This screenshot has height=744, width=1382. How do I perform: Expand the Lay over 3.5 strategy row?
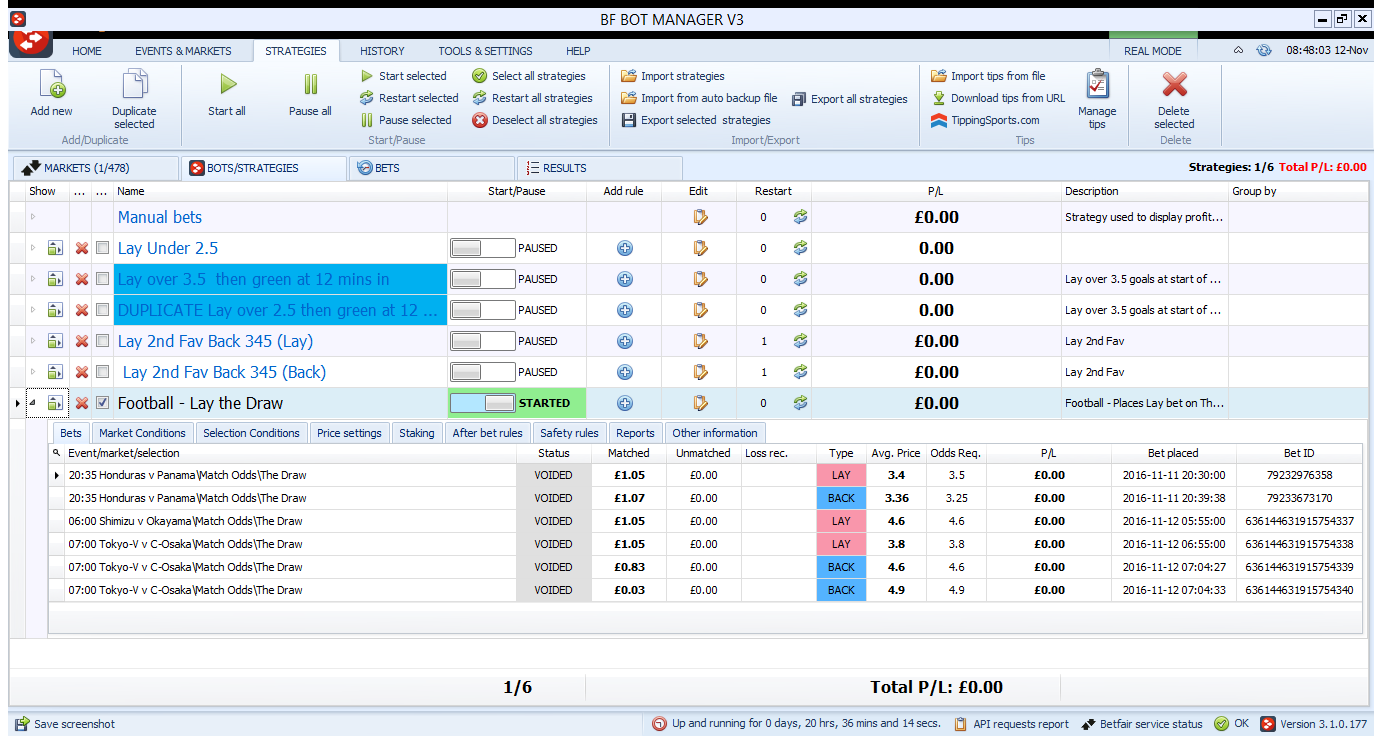(x=33, y=279)
